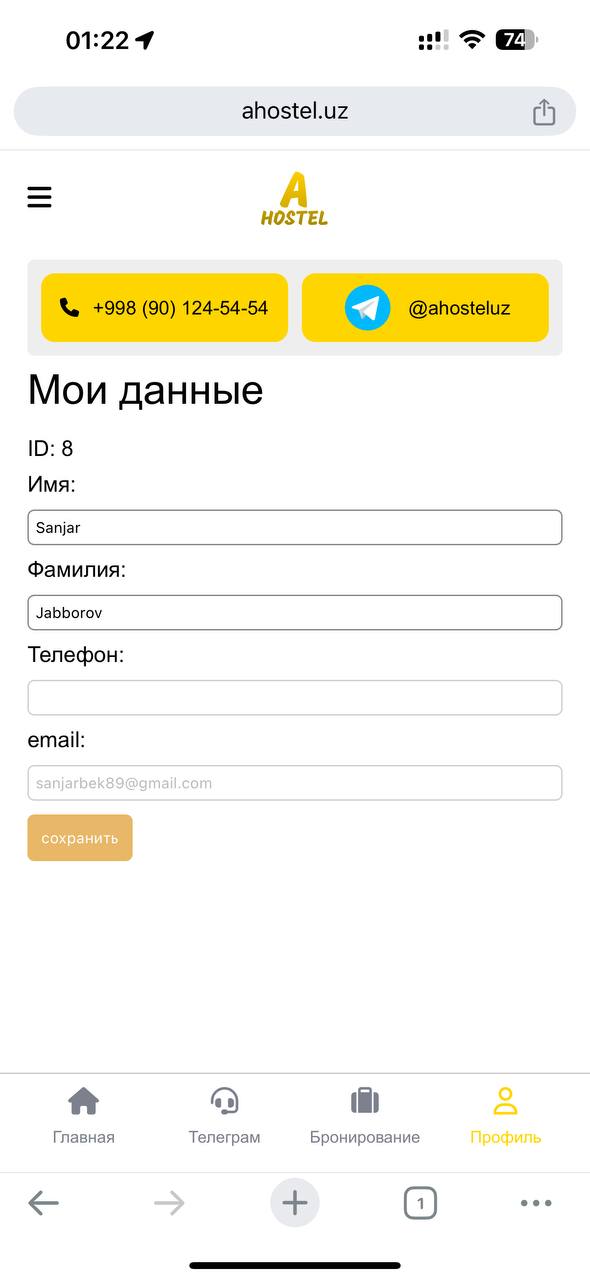Click the сохранить button
Image resolution: width=590 pixels, height=1280 pixels.
tap(80, 838)
